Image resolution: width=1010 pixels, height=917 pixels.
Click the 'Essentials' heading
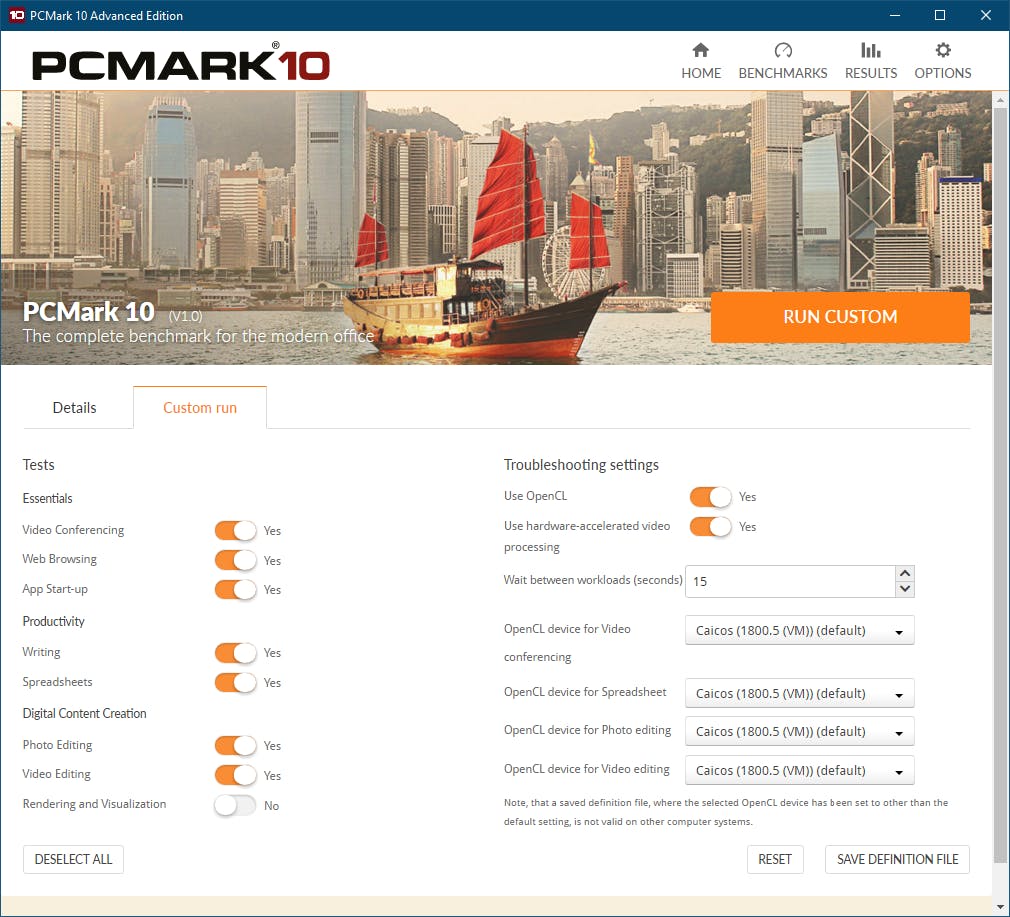[48, 498]
